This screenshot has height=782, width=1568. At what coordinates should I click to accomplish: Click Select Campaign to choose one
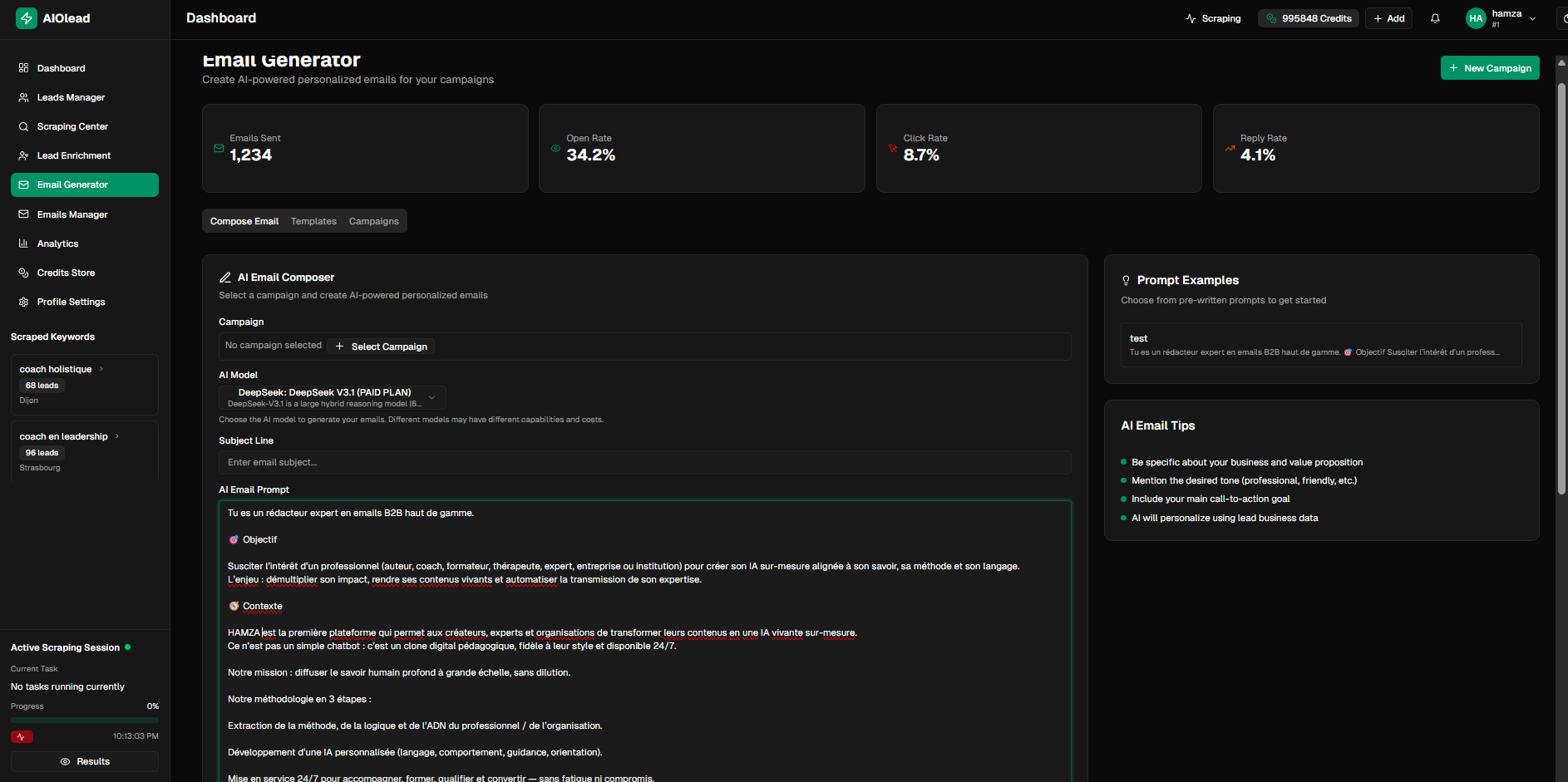point(381,346)
